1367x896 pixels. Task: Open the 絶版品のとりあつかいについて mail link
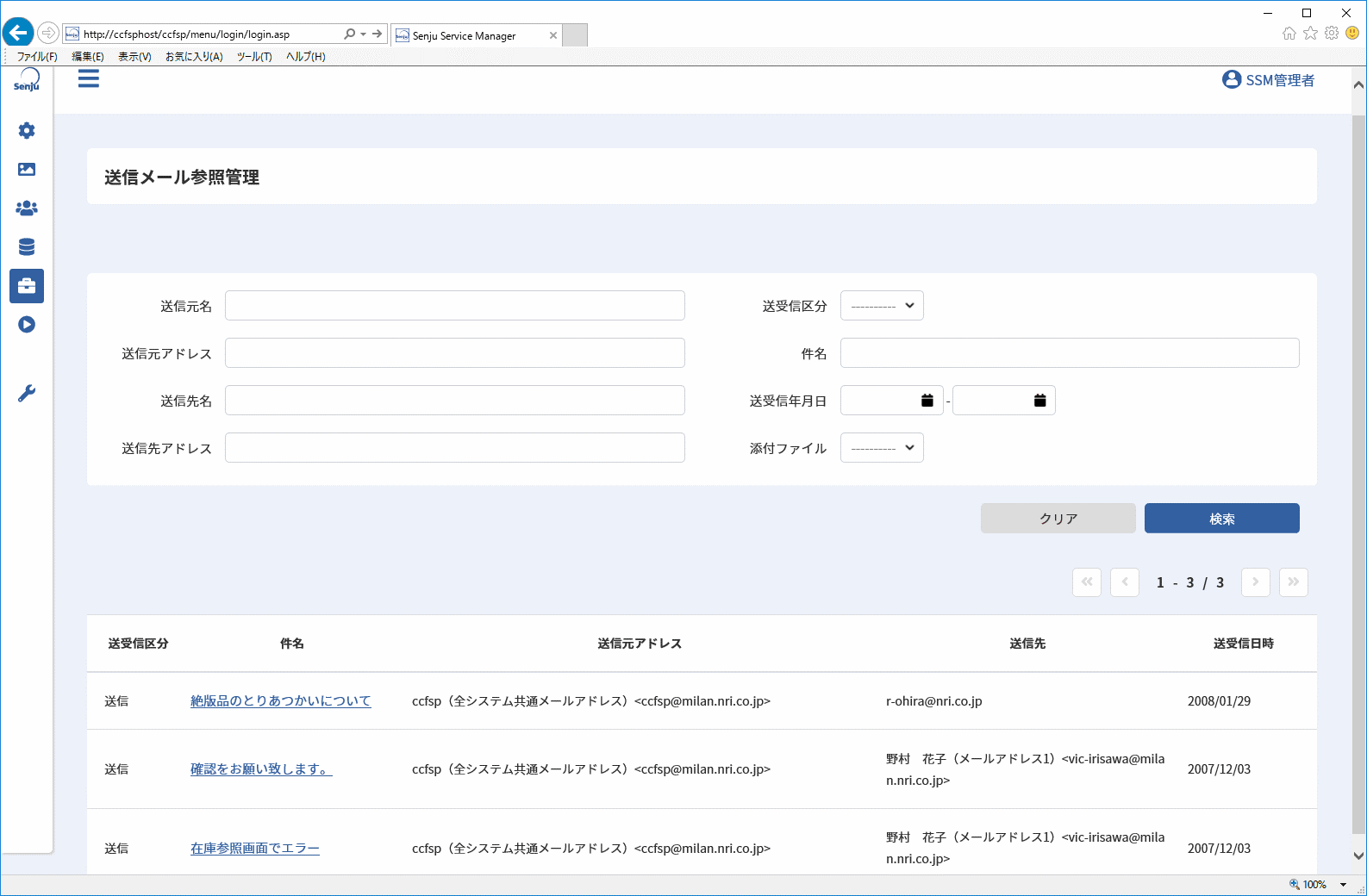point(281,701)
